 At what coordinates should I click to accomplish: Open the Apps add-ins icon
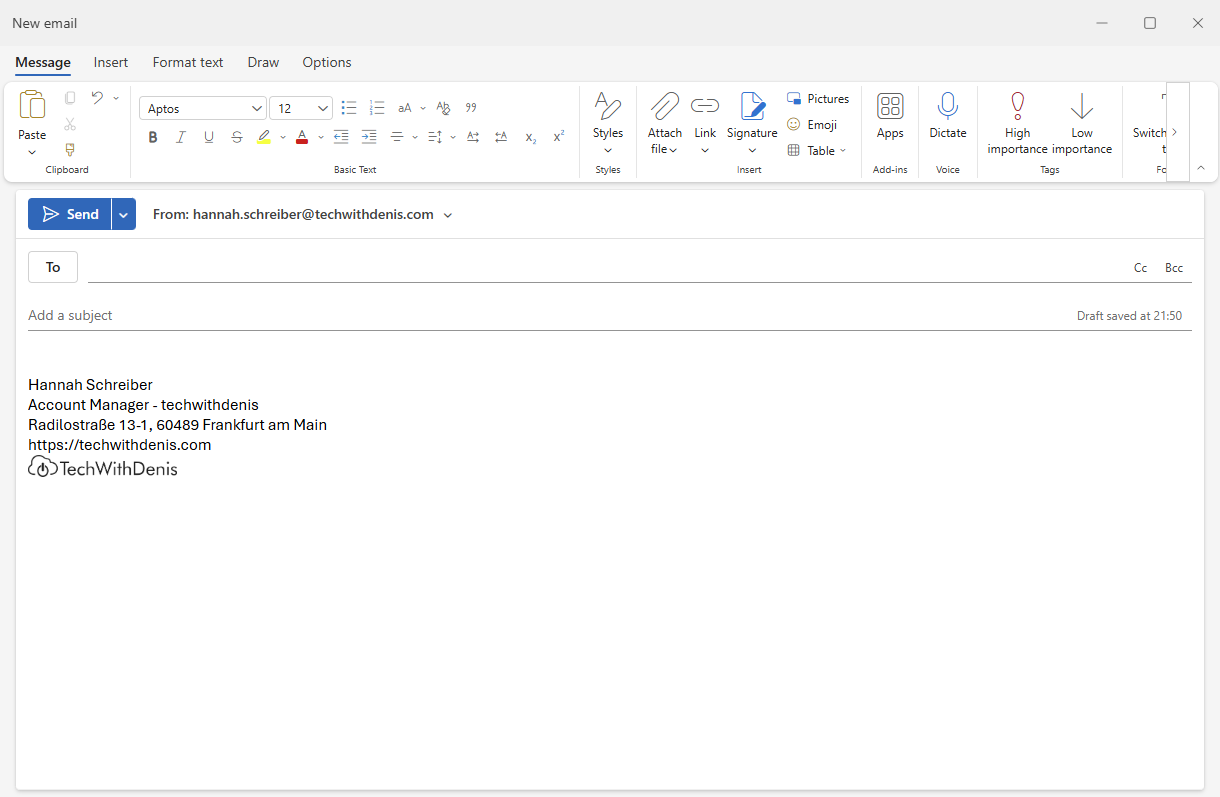click(890, 106)
